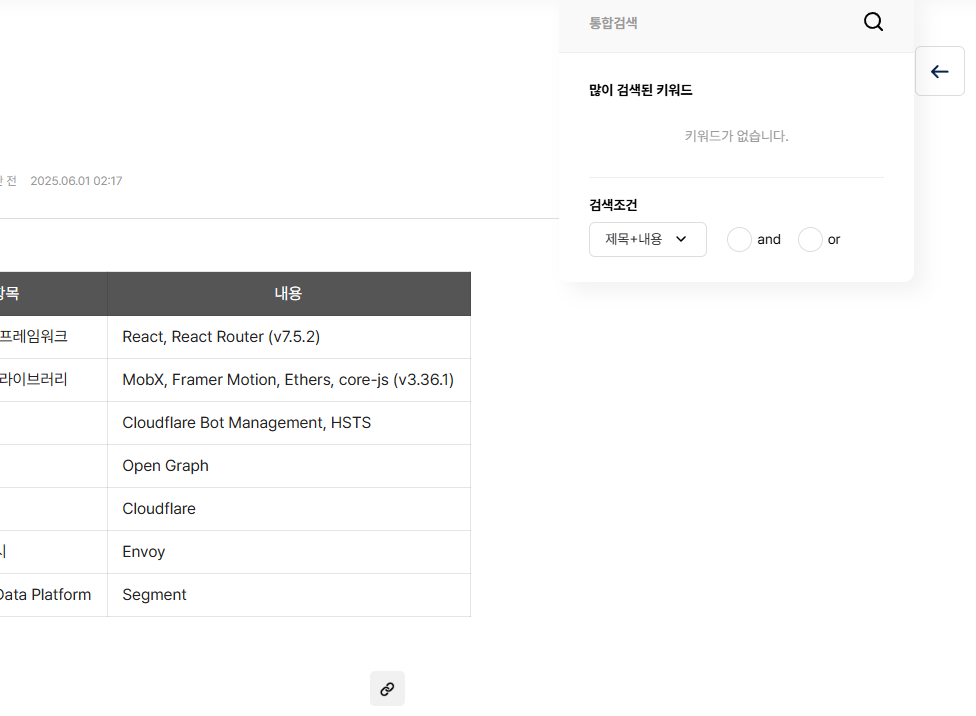This screenshot has width=976, height=716.
Task: Click the 'React, React Router (v7.5.2)' cell
Action: point(289,337)
